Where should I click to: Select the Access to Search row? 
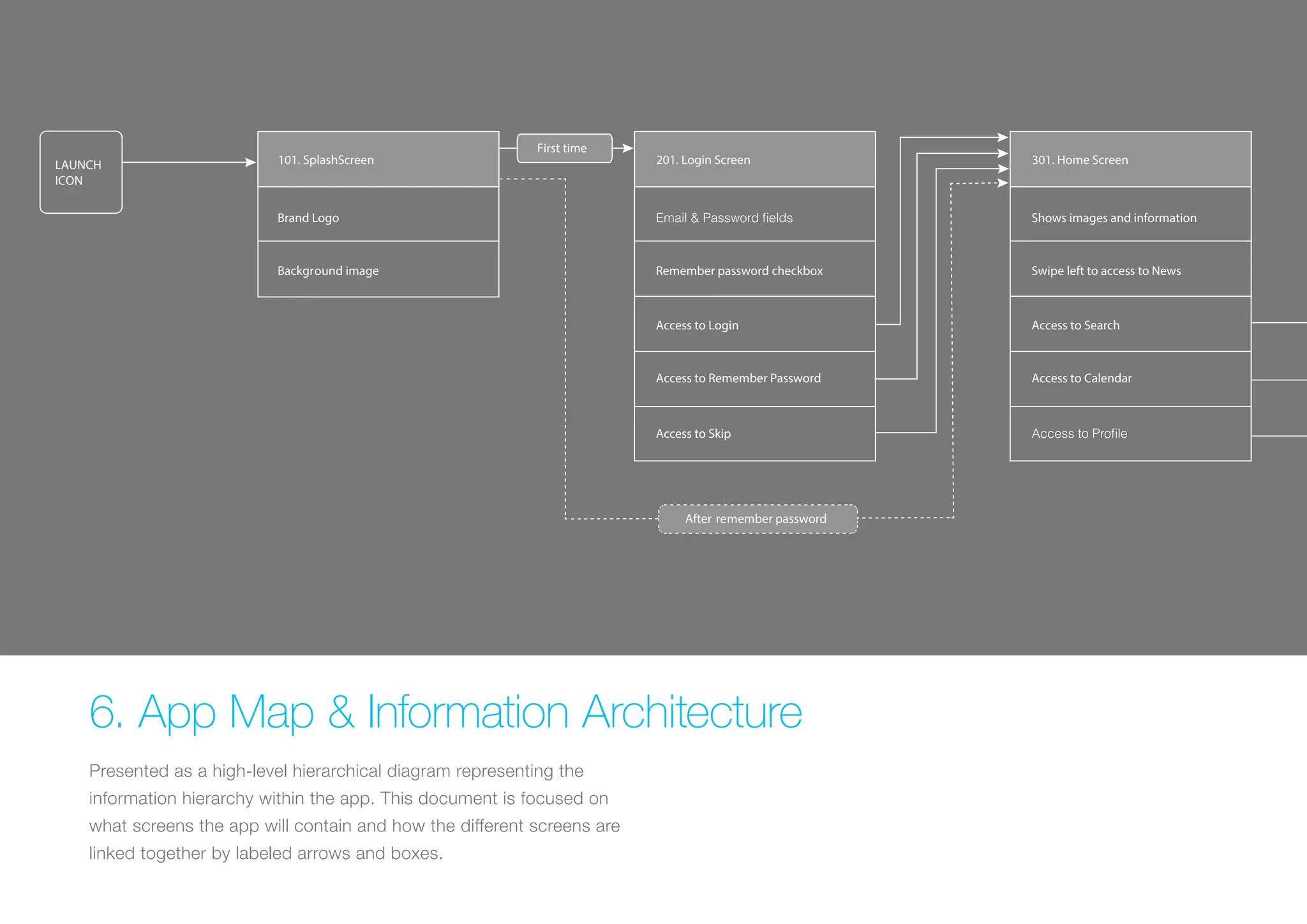[x=1130, y=324]
